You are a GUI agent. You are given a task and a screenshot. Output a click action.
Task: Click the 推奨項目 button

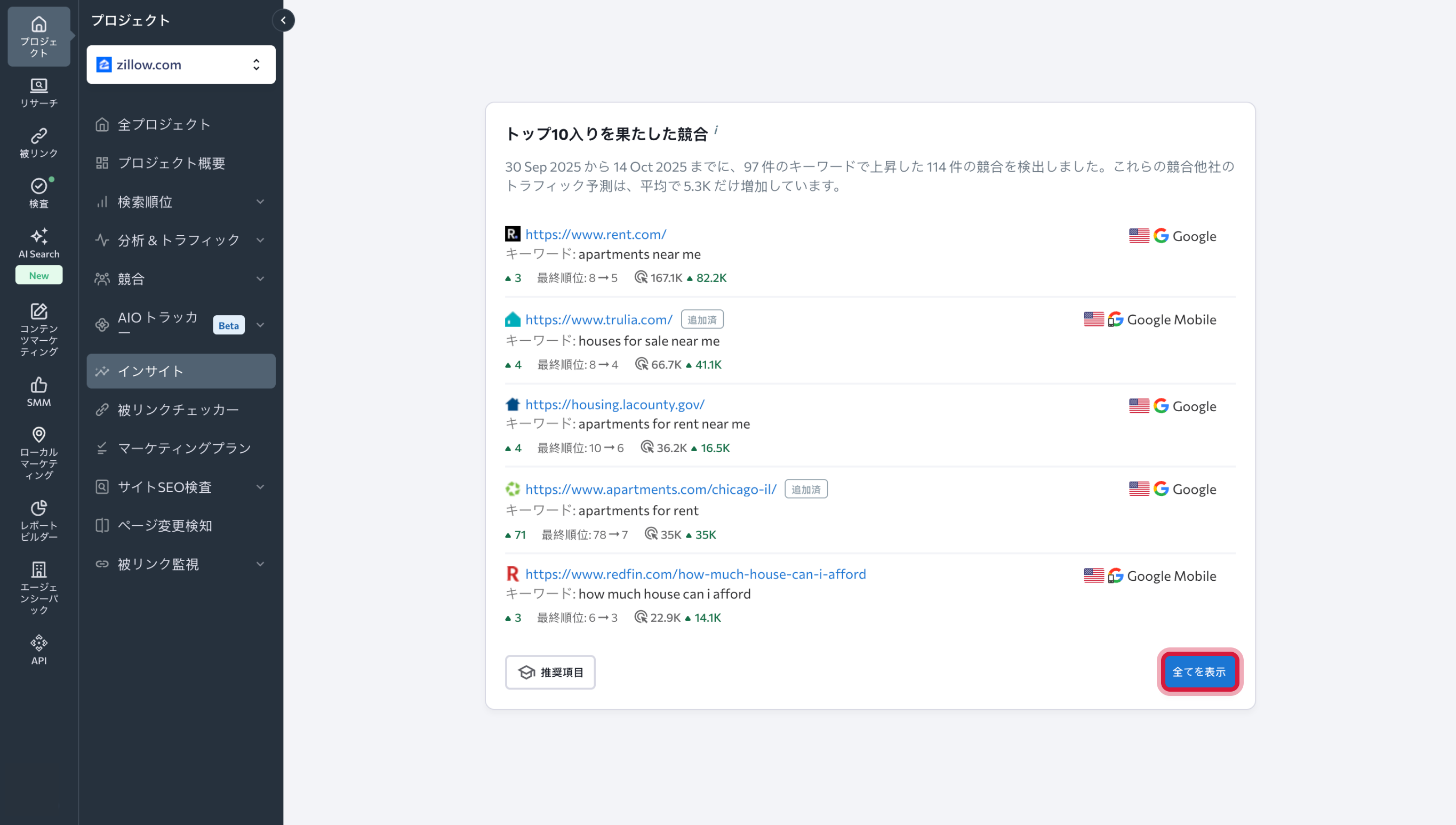coord(550,672)
